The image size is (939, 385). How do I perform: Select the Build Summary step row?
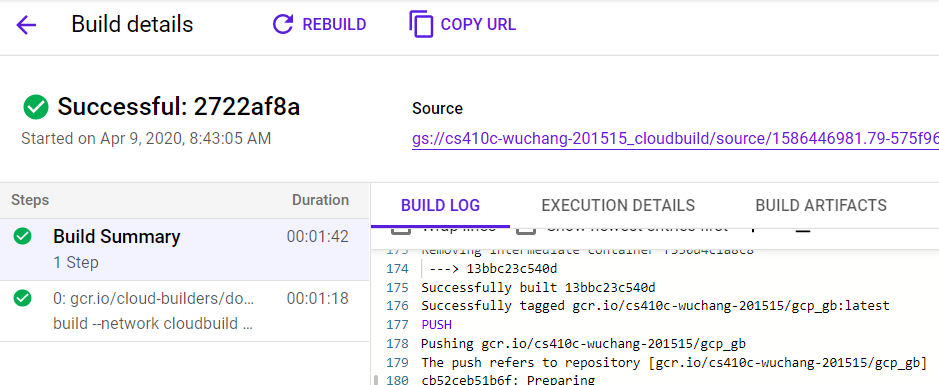coord(184,249)
